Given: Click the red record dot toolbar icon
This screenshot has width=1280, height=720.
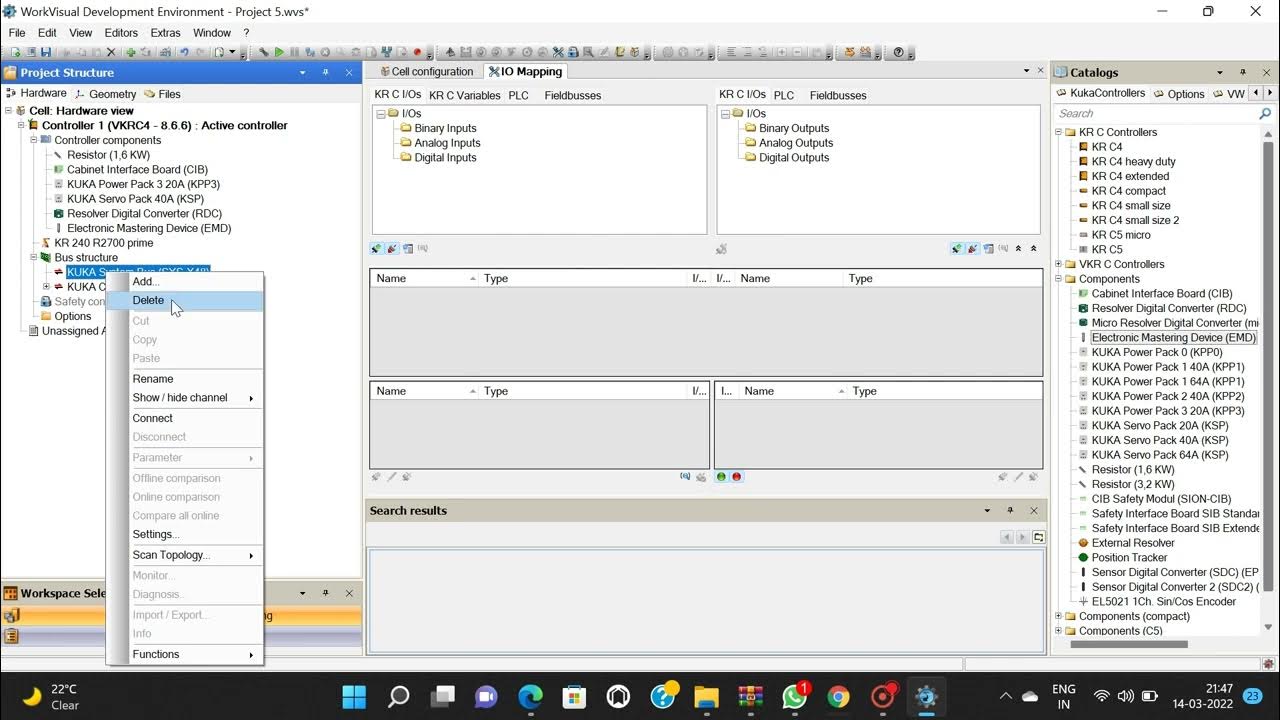Looking at the screenshot, I should coord(417,52).
